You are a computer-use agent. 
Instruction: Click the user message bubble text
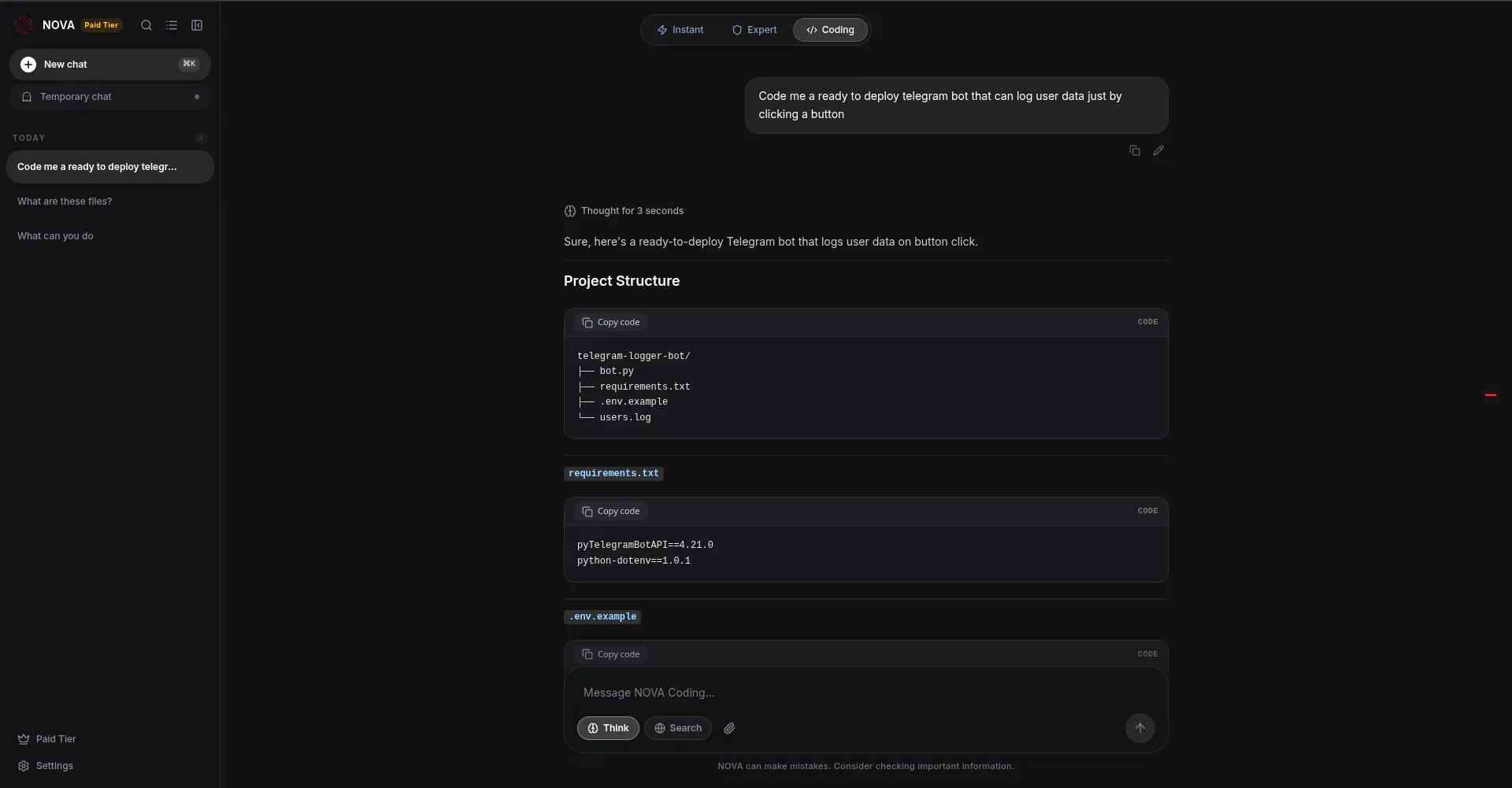point(940,105)
